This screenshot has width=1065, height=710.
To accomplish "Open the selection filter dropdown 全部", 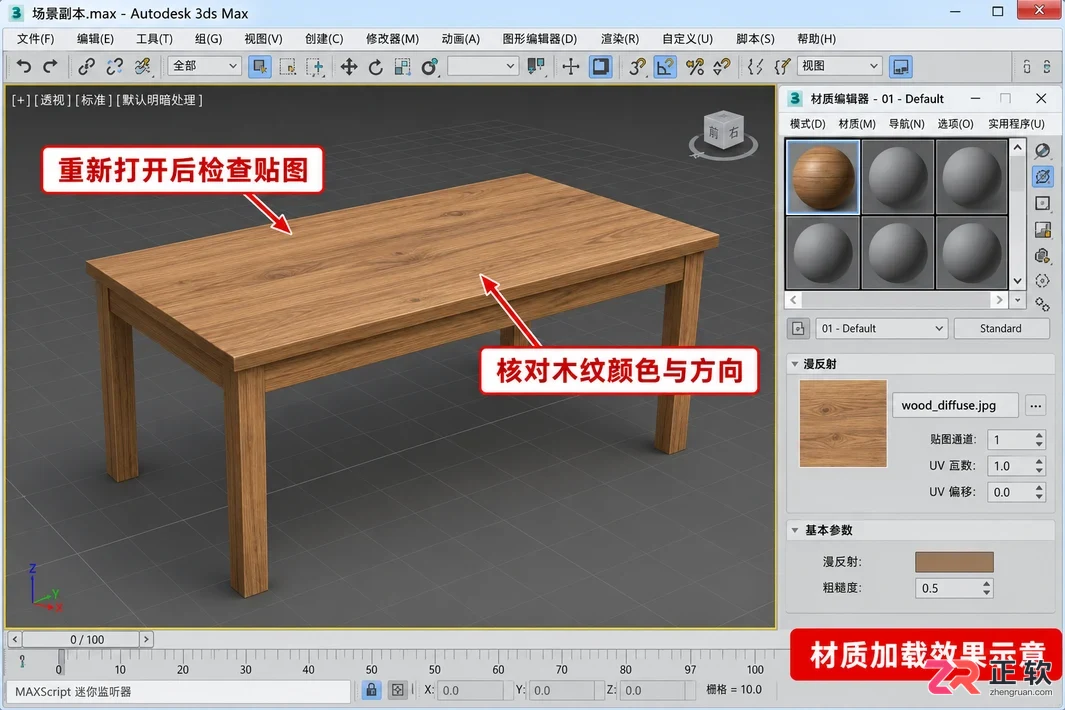I will pyautogui.click(x=204, y=66).
